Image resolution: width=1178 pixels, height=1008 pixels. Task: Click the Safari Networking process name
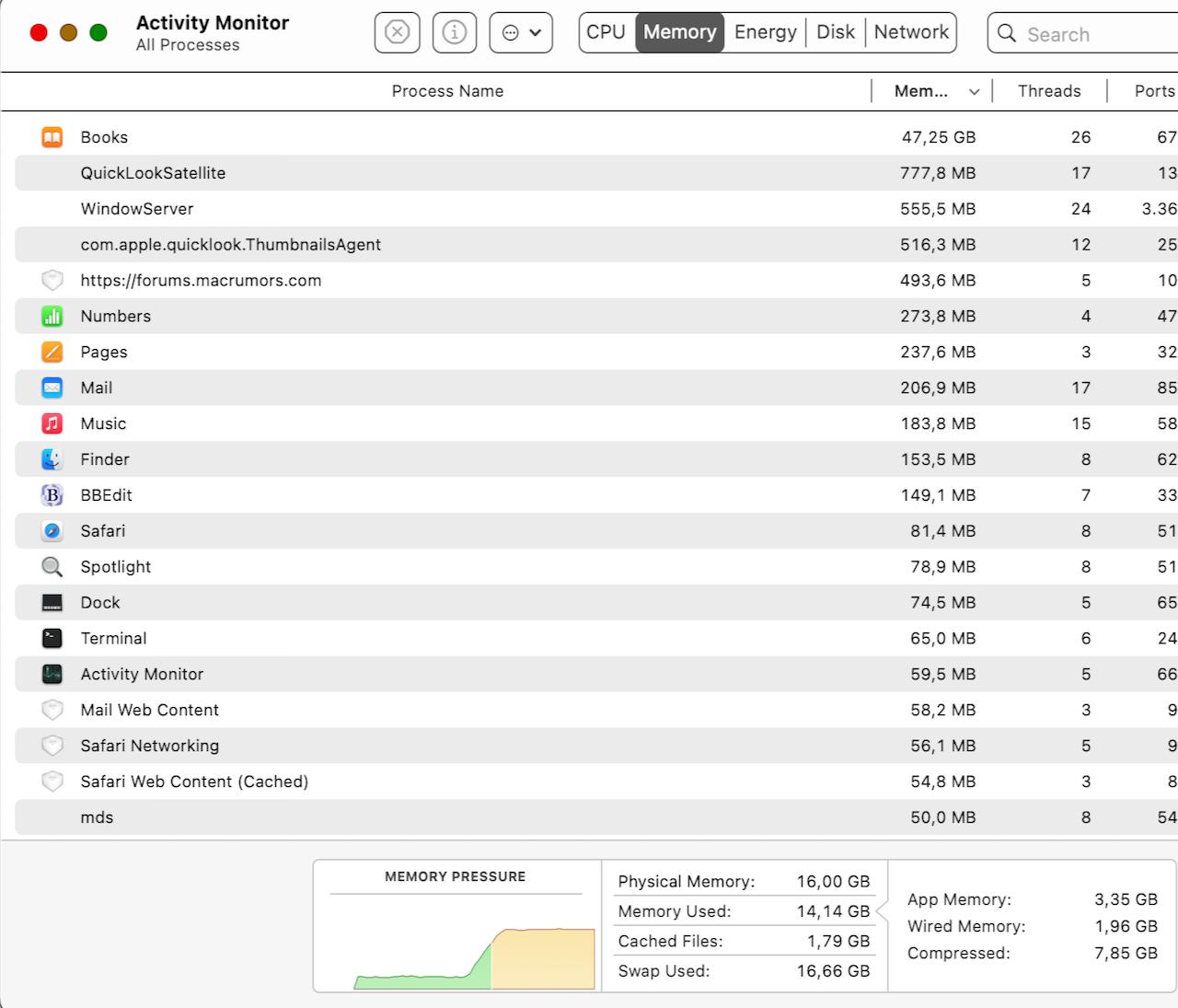150,746
